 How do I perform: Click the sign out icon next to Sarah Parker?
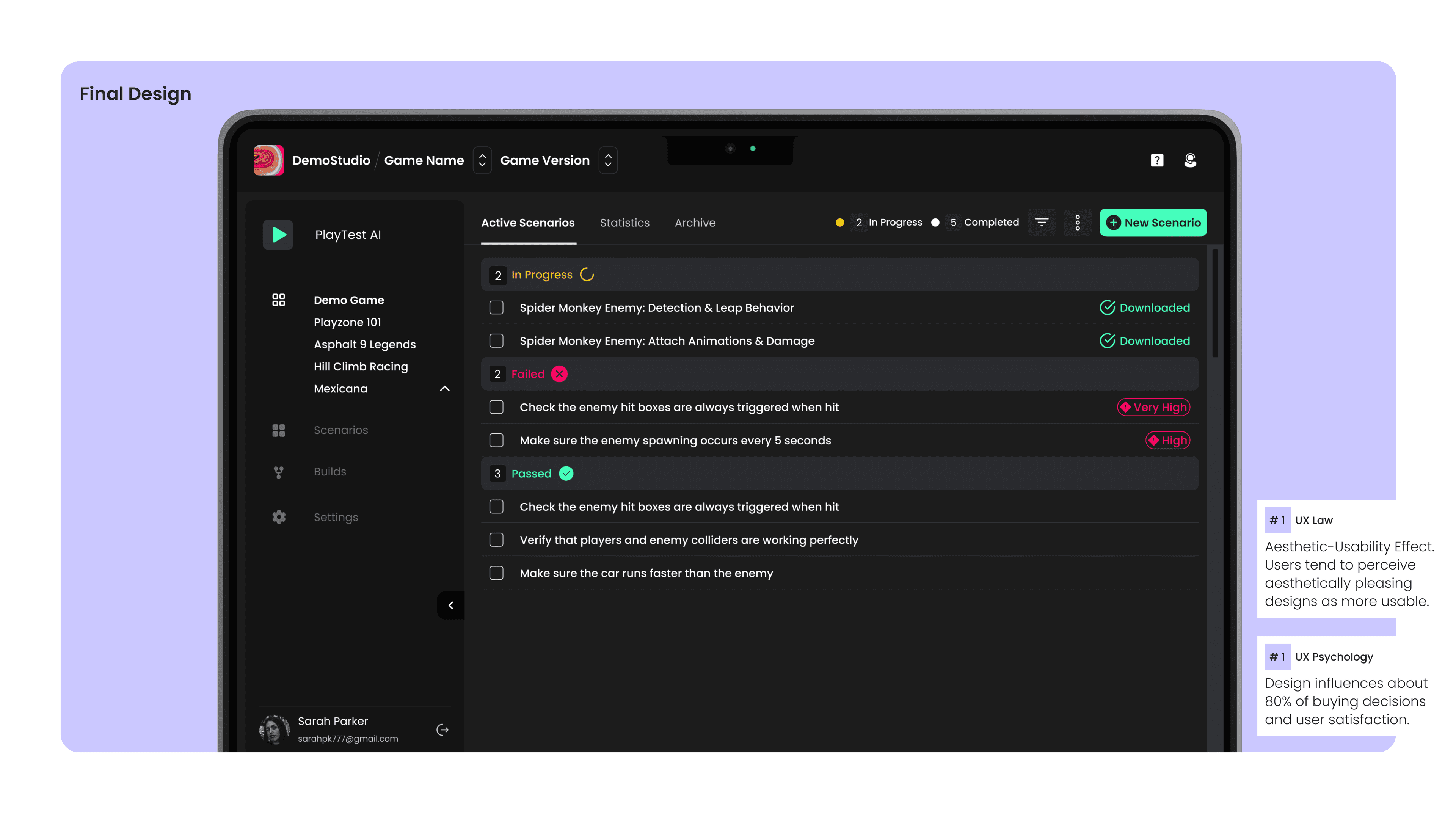(442, 730)
